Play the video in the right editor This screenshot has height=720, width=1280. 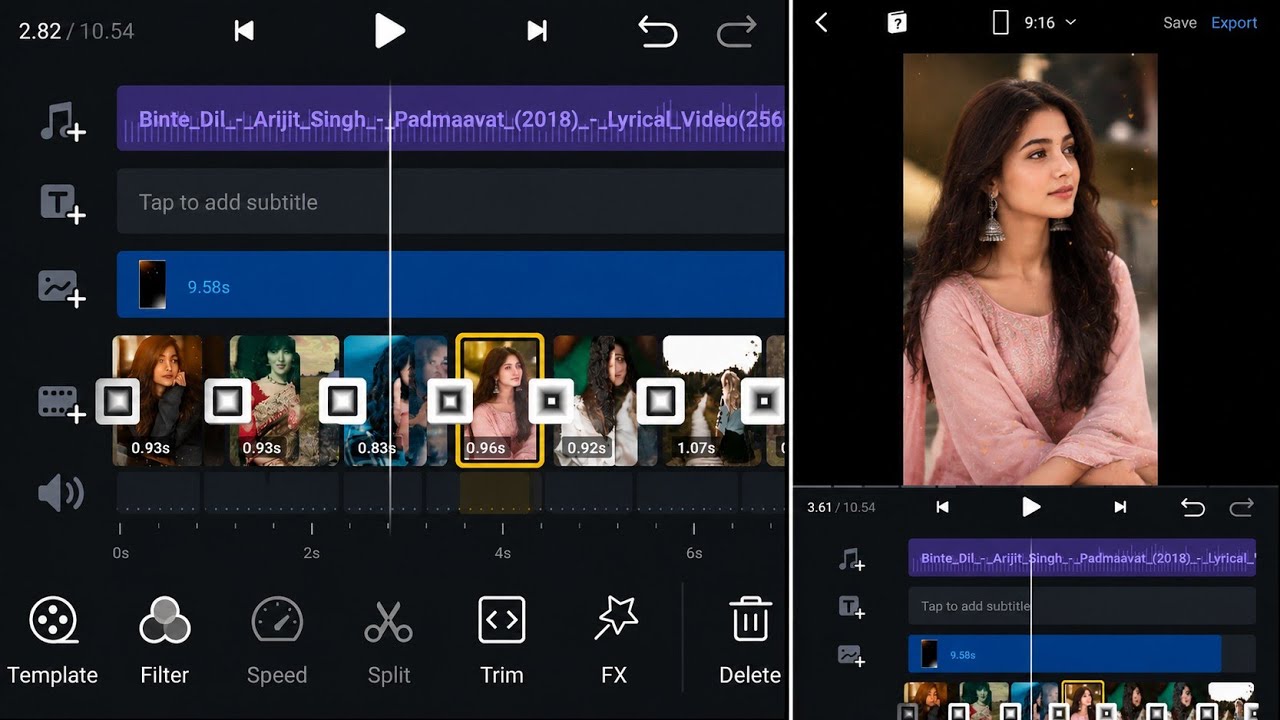1031,507
